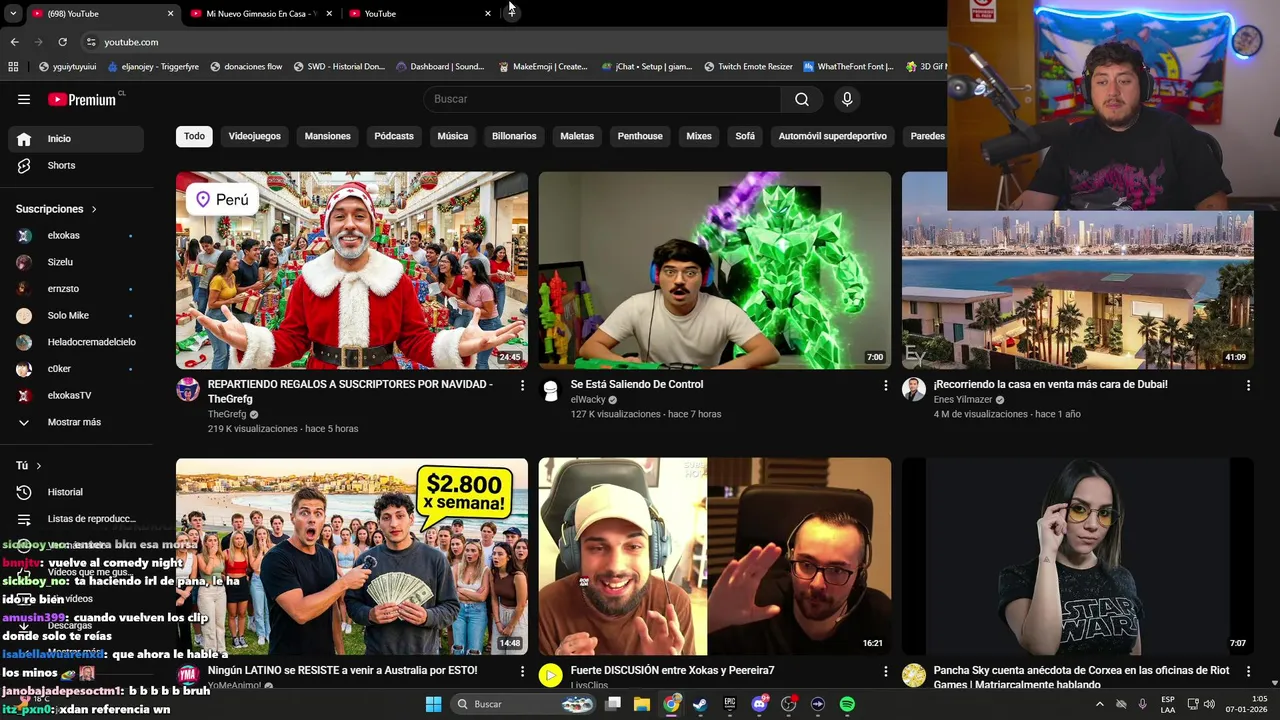Screen dimensions: 1280x720
Task: Open Discord from the taskbar
Action: 759,704
